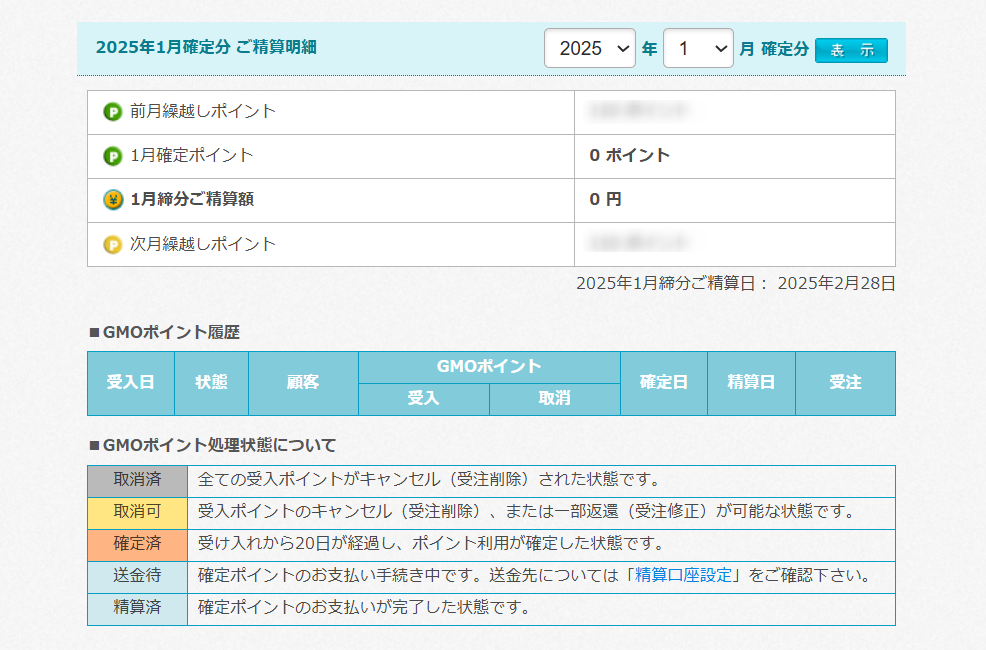
Task: Click the 取消 sub-header under GMOポイント
Action: [x=554, y=399]
